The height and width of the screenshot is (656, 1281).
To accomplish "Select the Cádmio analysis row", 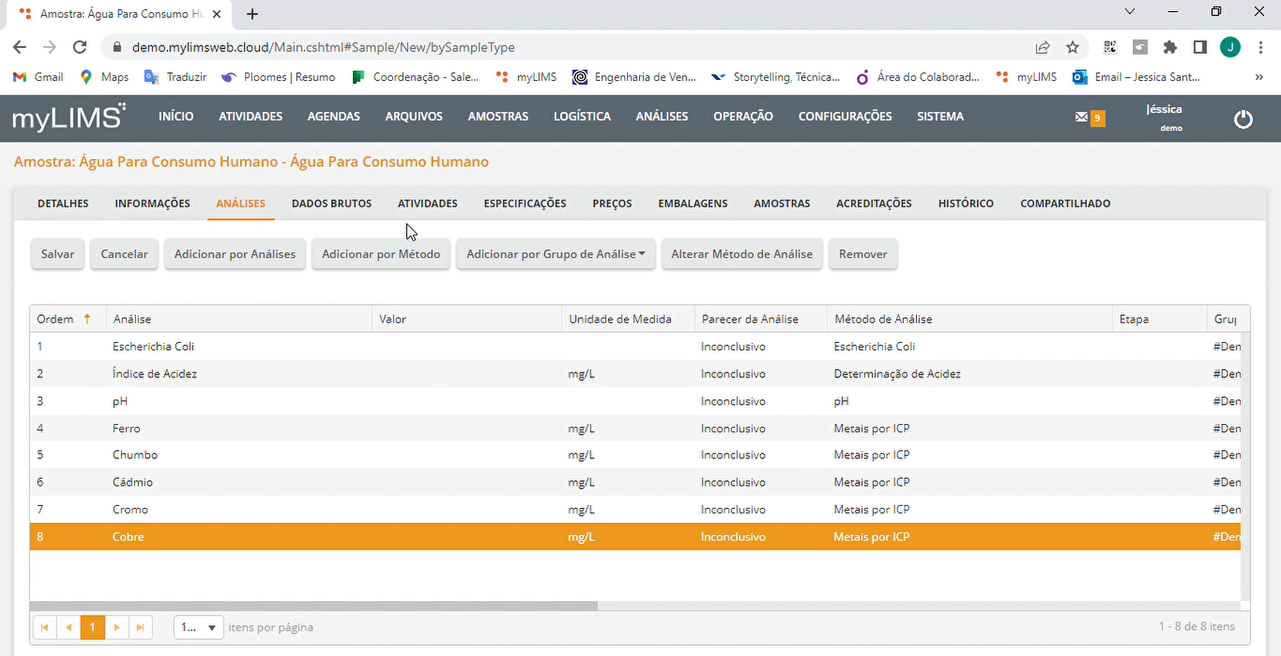I will coord(635,482).
